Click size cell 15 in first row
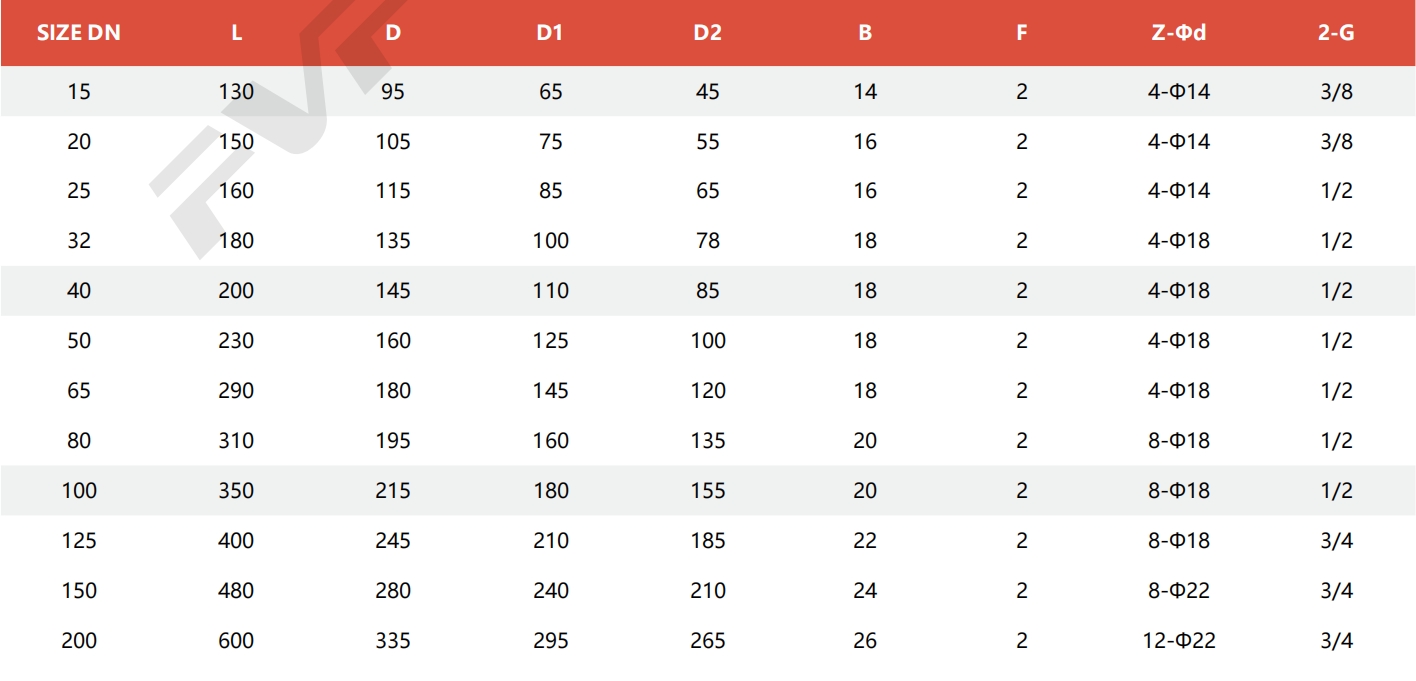The height and width of the screenshot is (681, 1416). (79, 92)
